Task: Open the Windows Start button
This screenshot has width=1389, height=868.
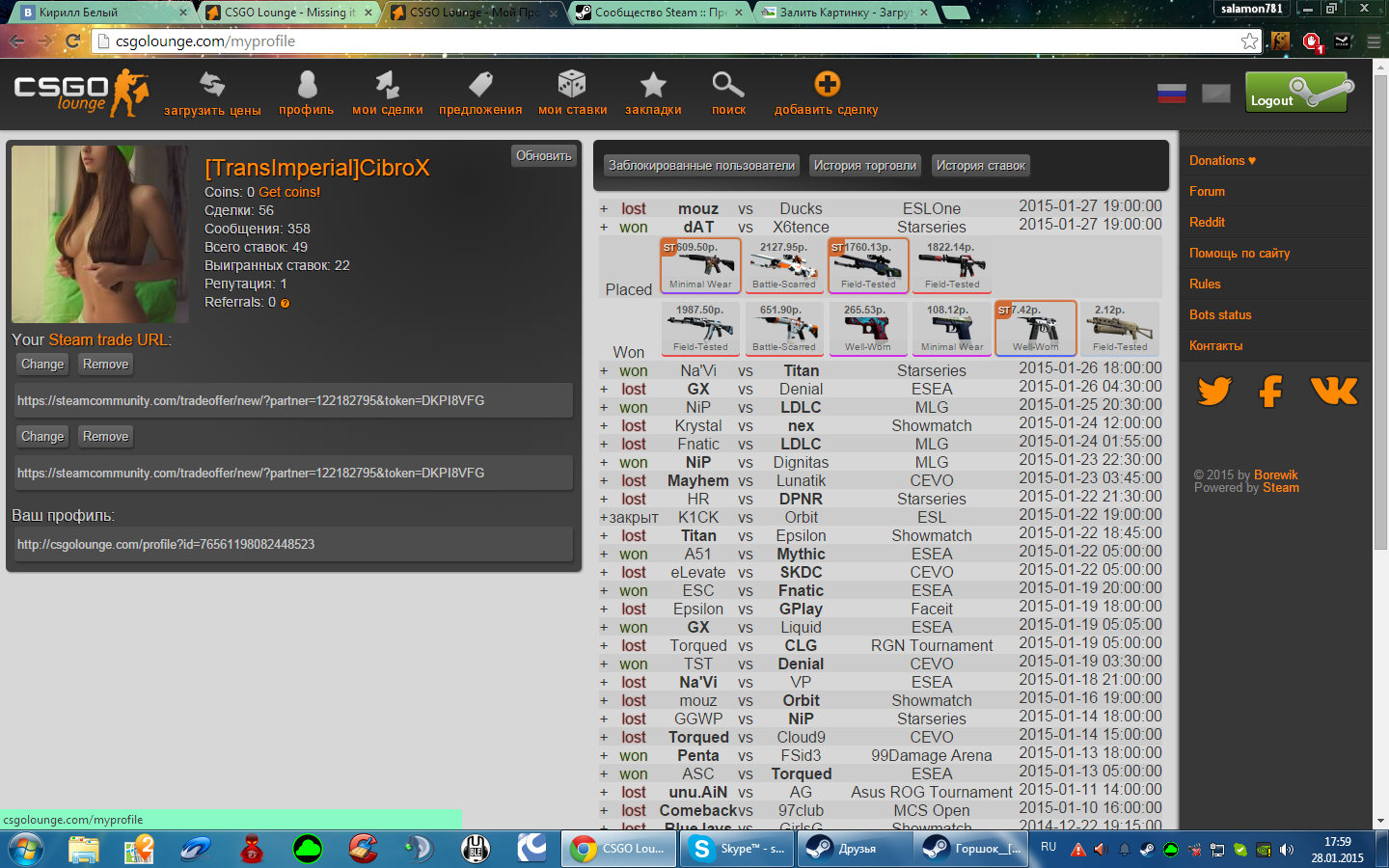Action: [26, 849]
